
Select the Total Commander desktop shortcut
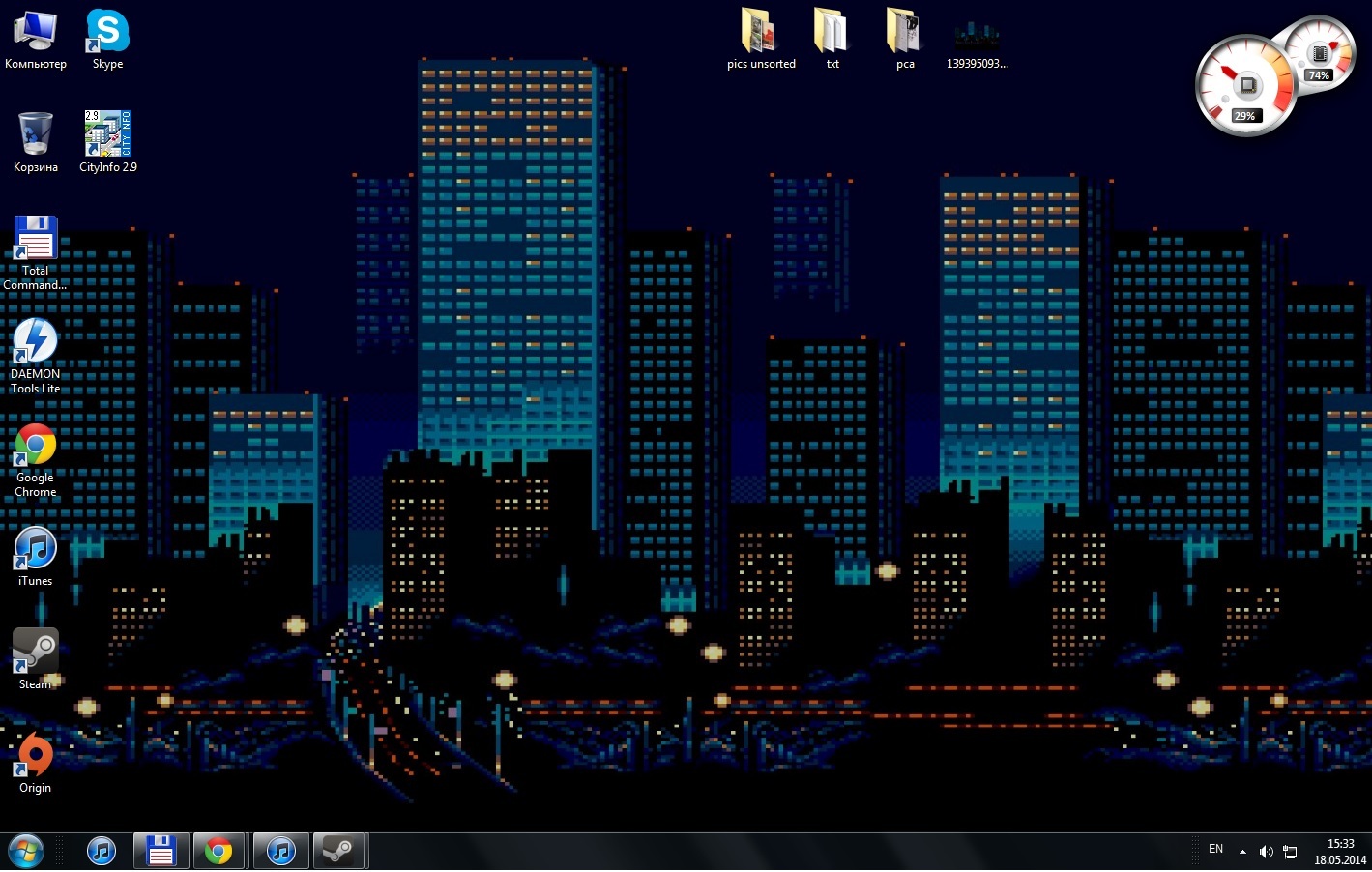35,253
